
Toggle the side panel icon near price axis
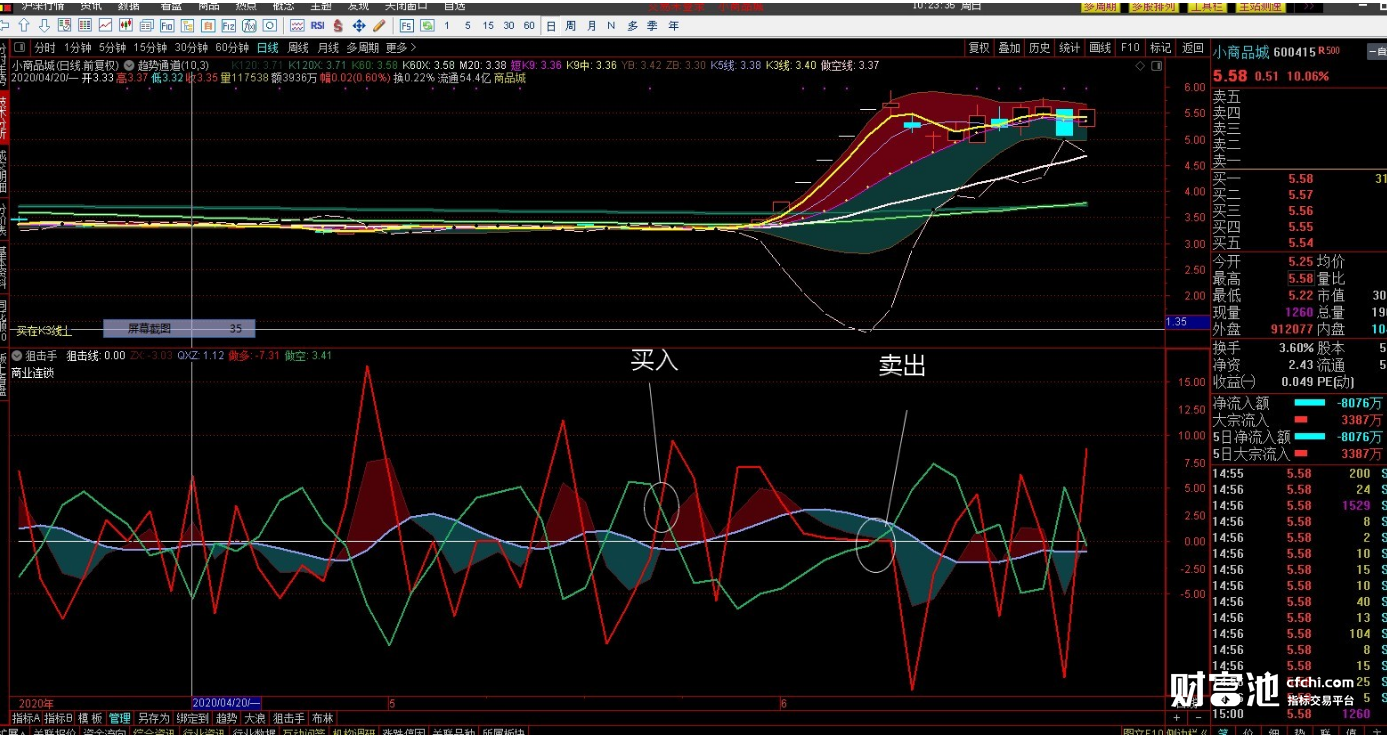click(1157, 66)
